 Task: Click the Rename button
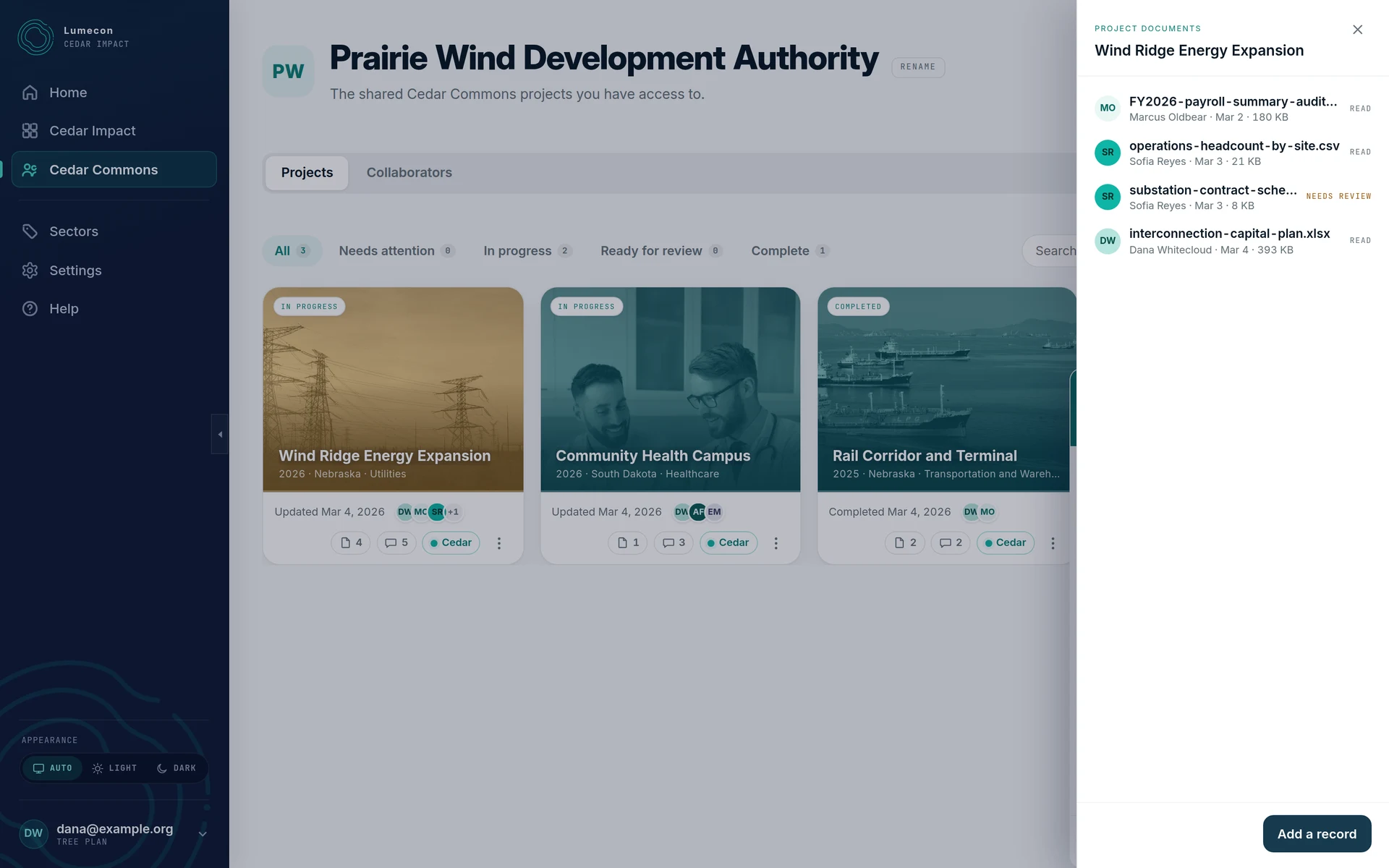click(x=918, y=67)
